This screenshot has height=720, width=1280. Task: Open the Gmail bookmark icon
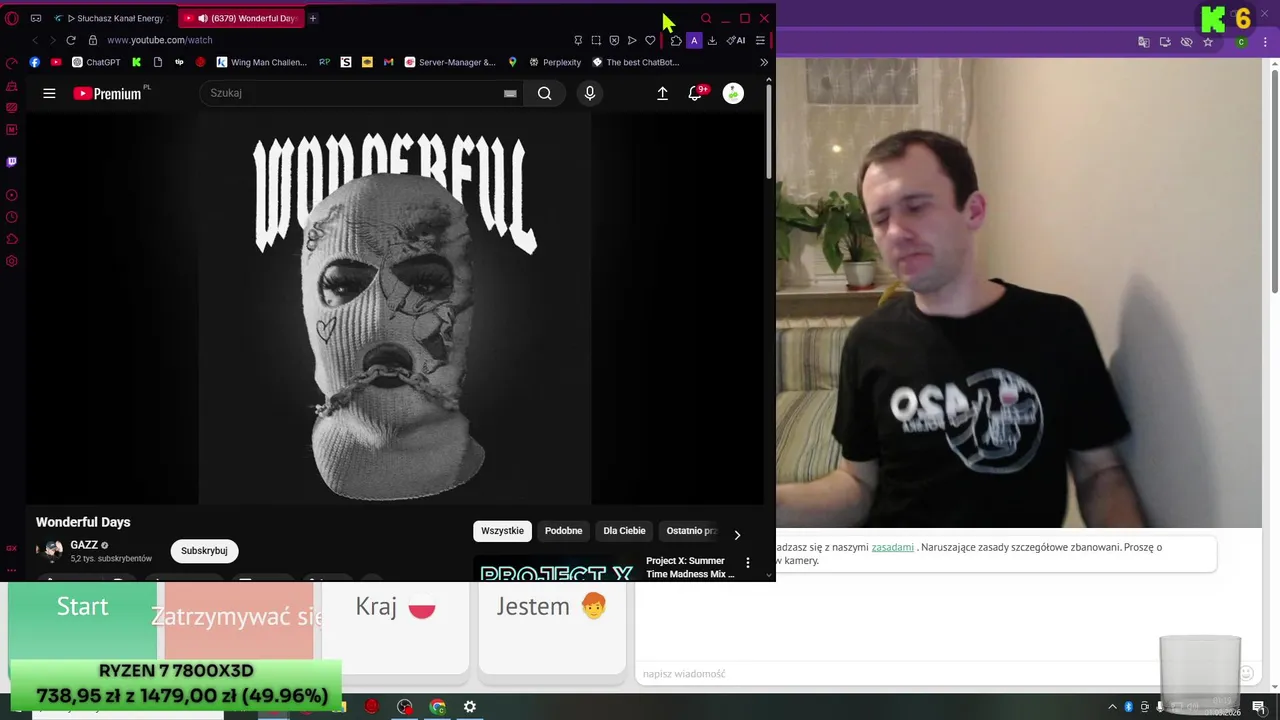pyautogui.click(x=389, y=62)
